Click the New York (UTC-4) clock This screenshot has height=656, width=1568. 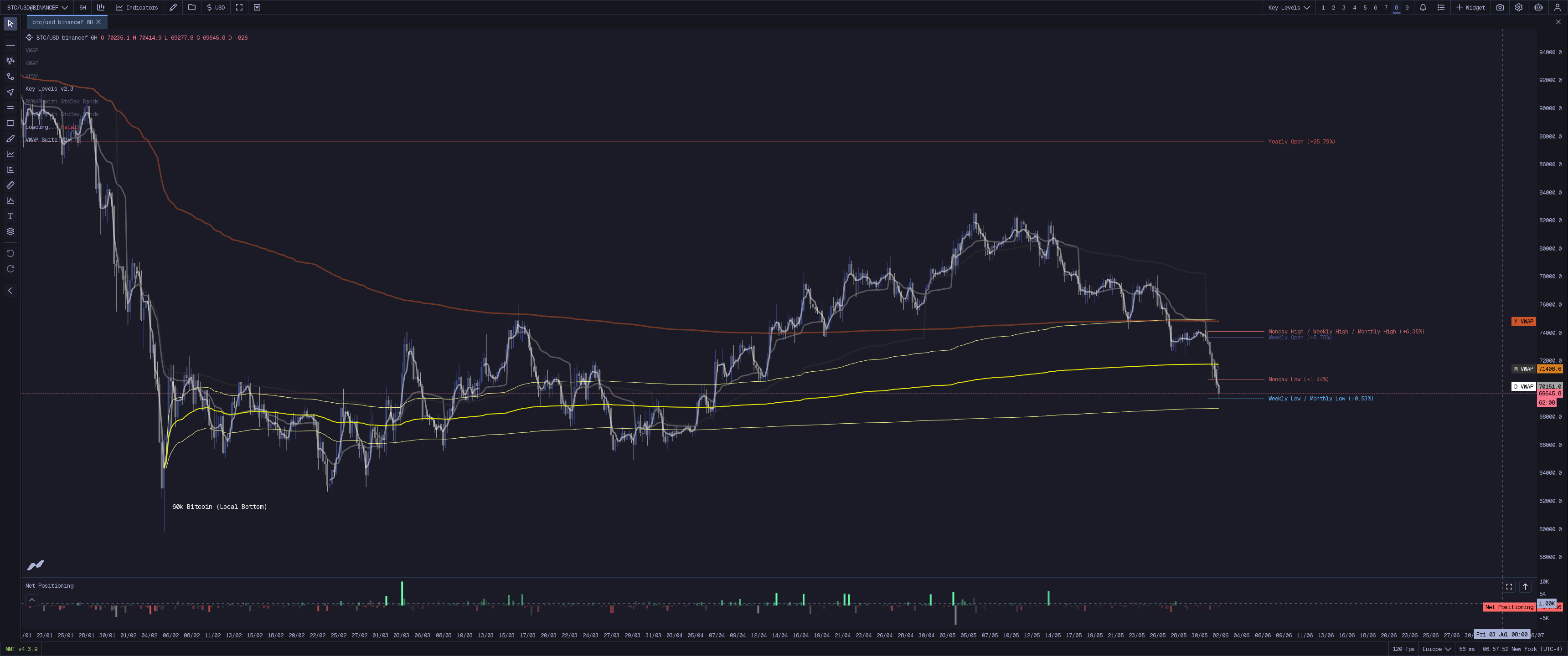click(x=1522, y=649)
